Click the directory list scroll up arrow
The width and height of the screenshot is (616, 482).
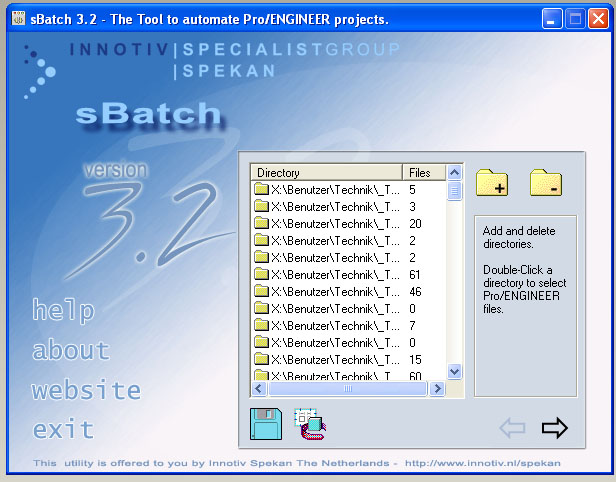click(455, 172)
